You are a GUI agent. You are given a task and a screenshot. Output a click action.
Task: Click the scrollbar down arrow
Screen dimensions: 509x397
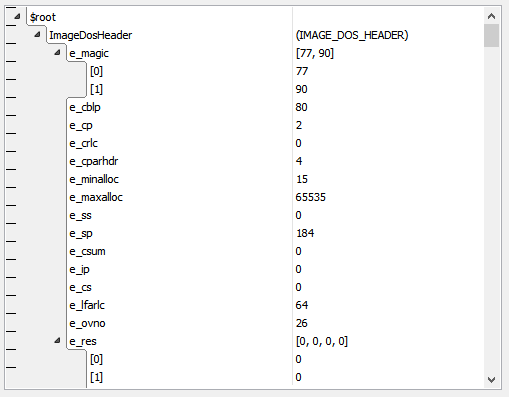(x=491, y=380)
